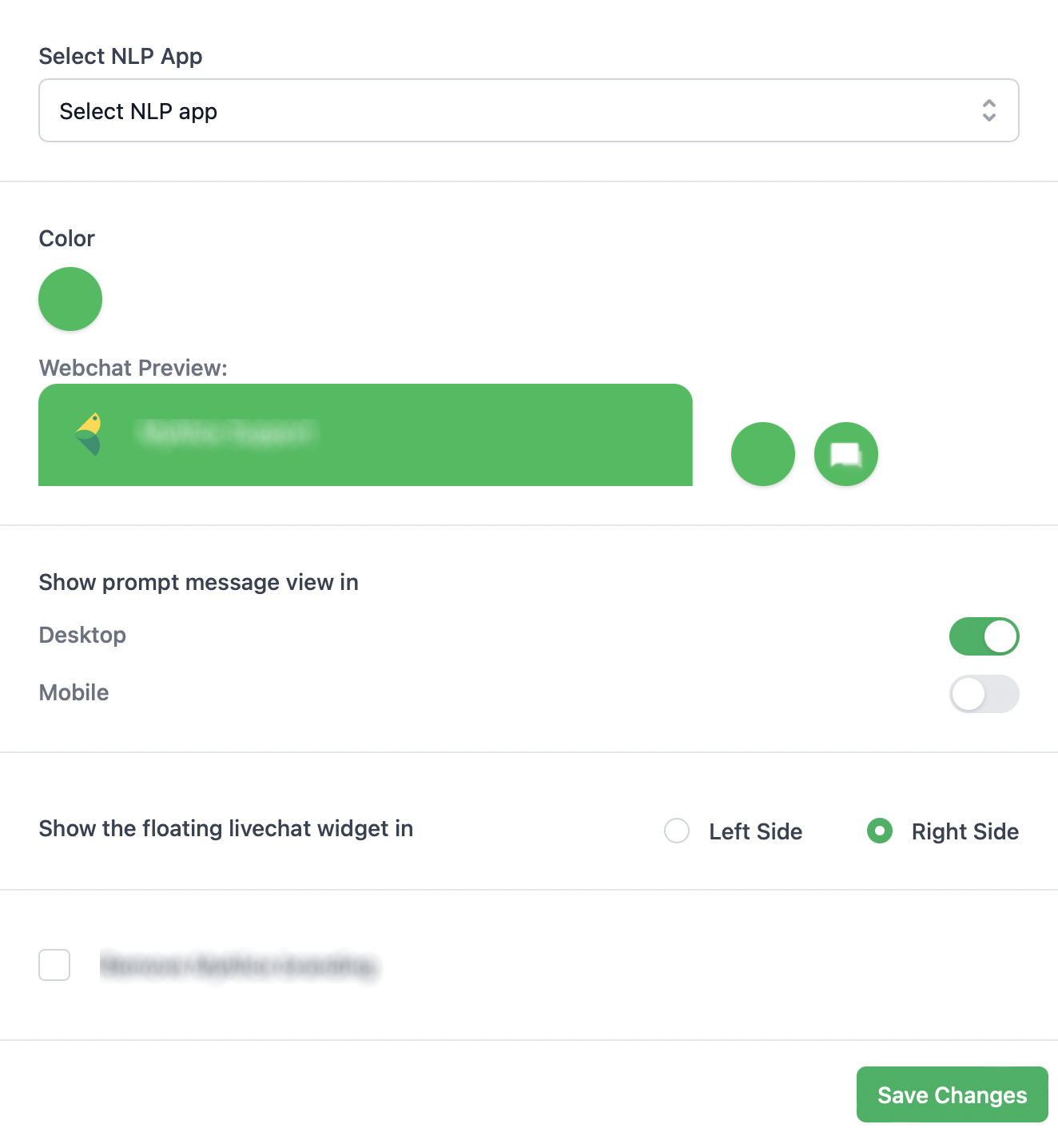The image size is (1058, 1148).
Task: Click the Save Changes button
Action: pos(952,1094)
